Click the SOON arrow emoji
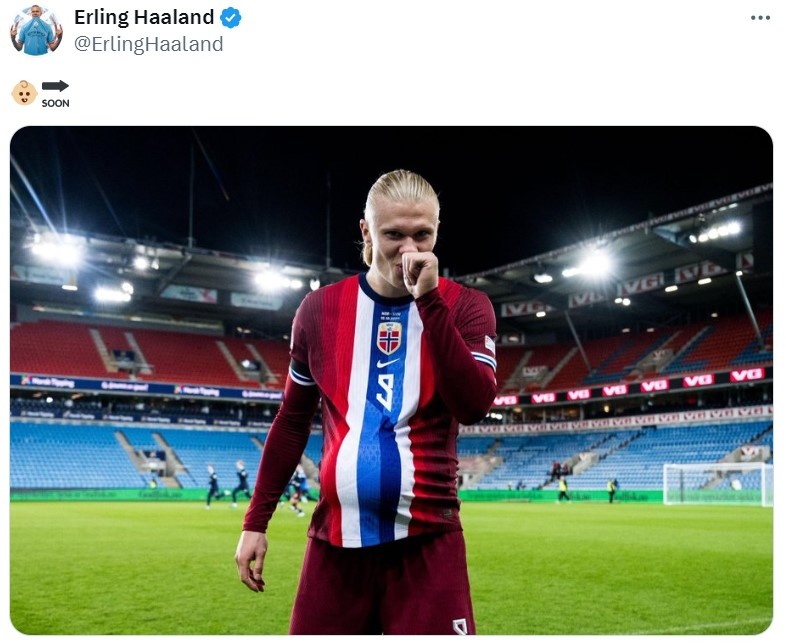 pos(55,94)
